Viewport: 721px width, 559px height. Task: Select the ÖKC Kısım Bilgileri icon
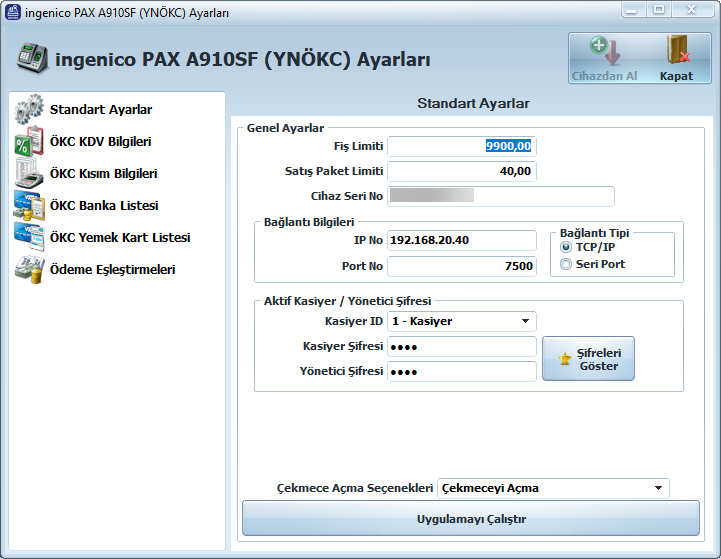[x=28, y=173]
